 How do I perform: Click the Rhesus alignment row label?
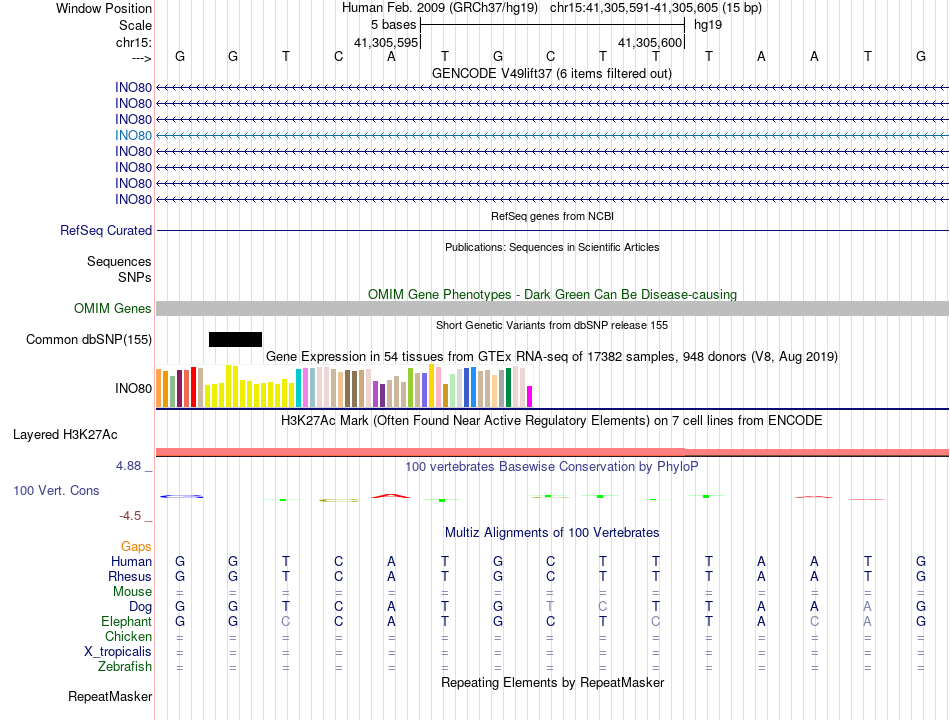[130, 576]
